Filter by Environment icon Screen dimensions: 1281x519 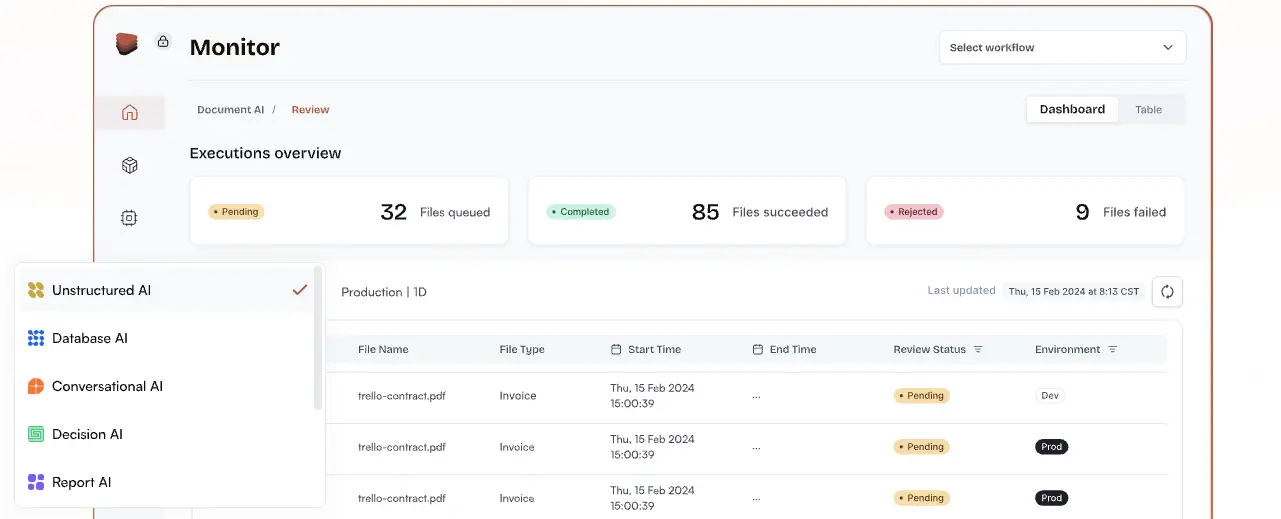tap(1112, 350)
